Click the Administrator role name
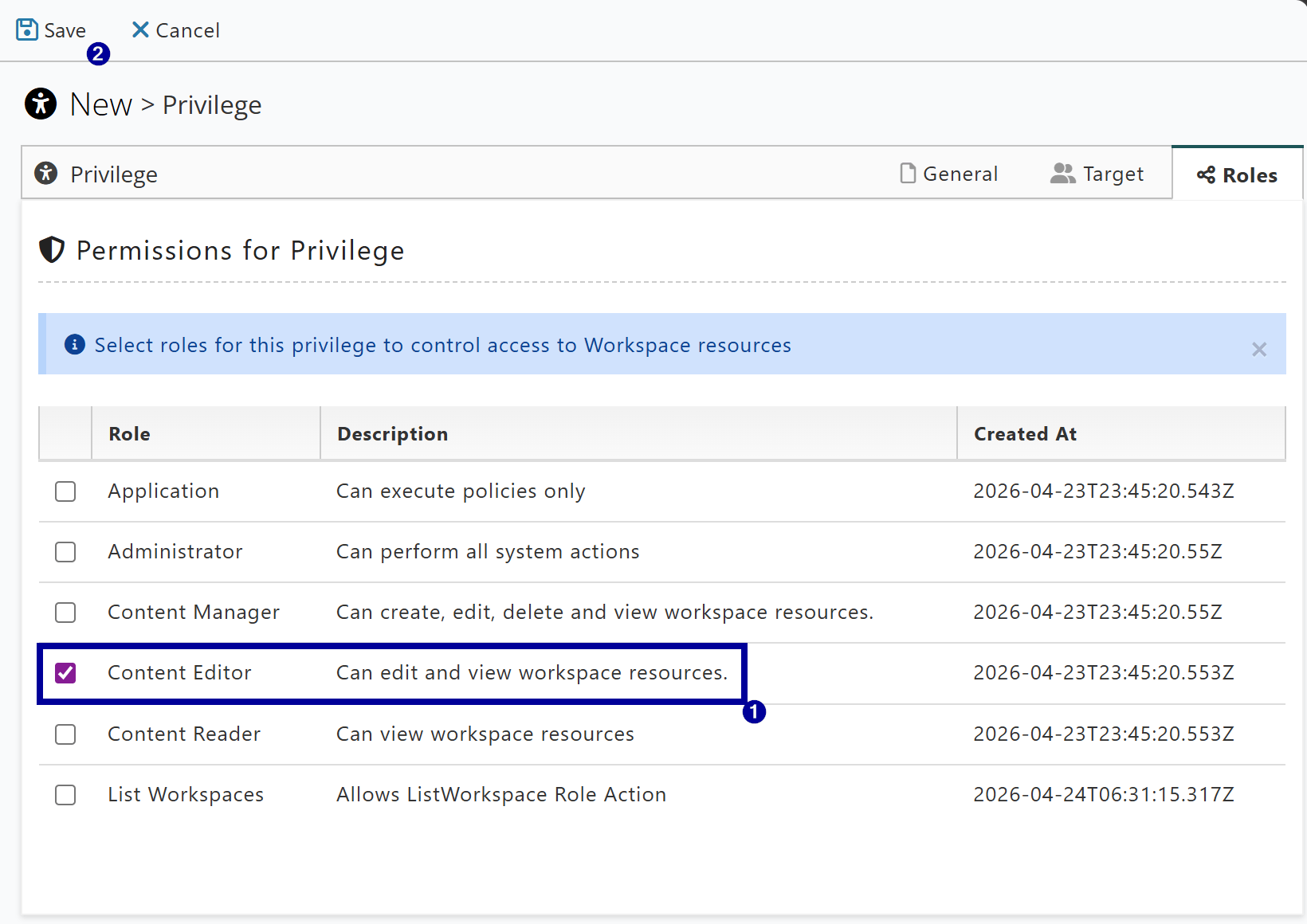This screenshot has width=1307, height=924. 175,552
